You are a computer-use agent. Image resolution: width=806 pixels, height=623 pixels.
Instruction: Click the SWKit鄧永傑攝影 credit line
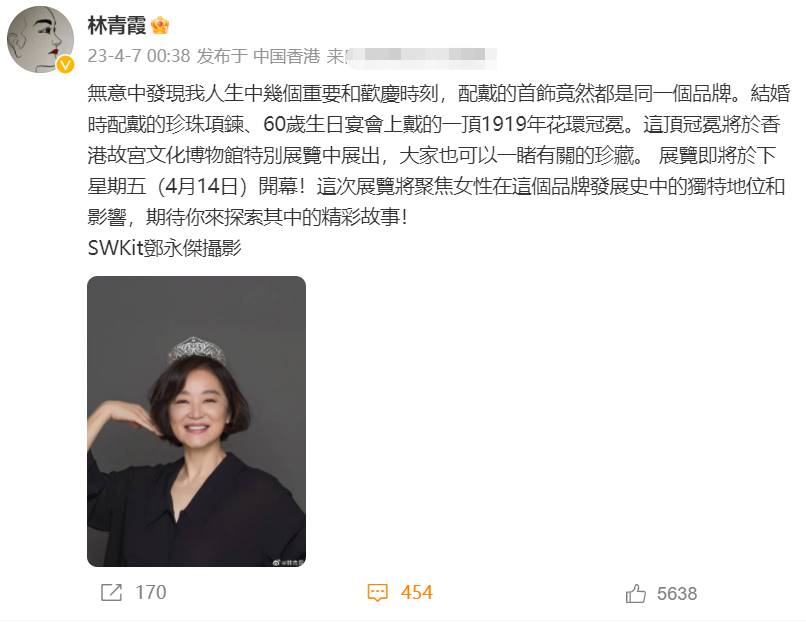click(164, 248)
